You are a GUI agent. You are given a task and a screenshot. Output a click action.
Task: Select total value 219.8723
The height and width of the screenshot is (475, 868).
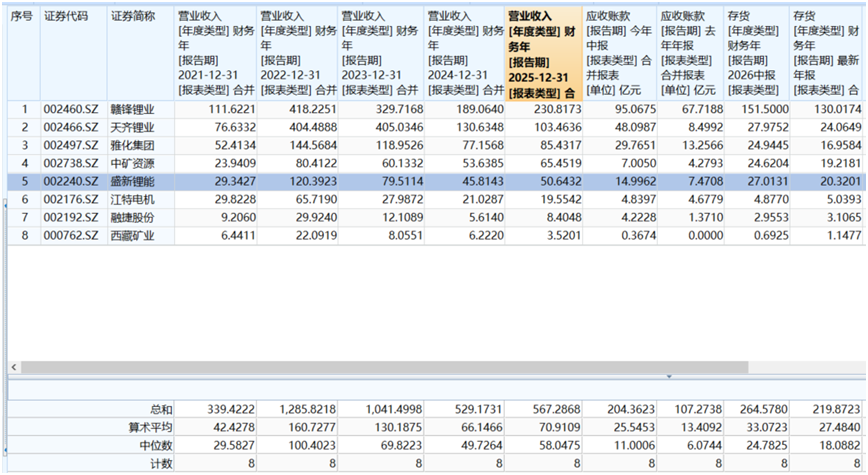(827, 410)
